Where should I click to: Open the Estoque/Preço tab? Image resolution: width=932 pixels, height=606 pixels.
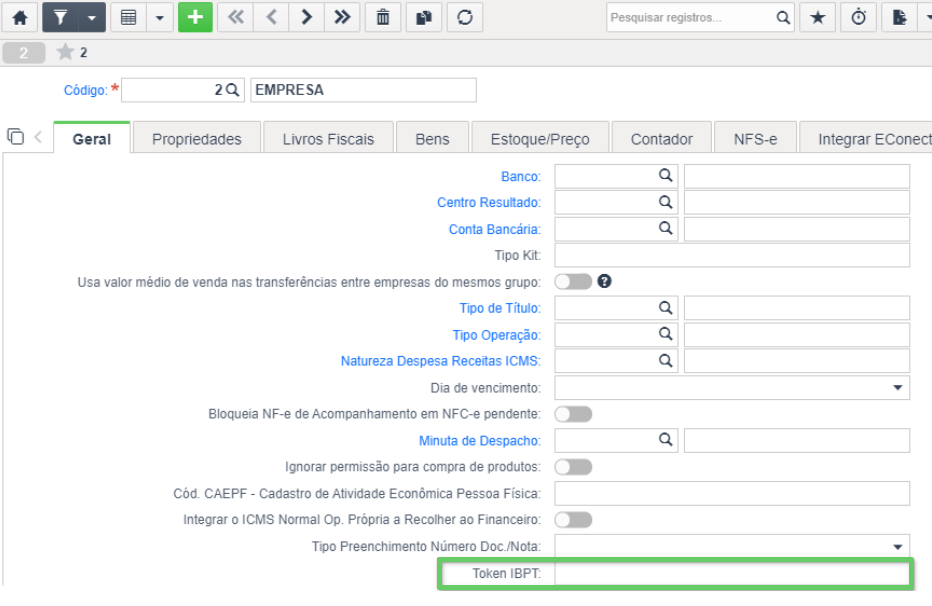540,138
